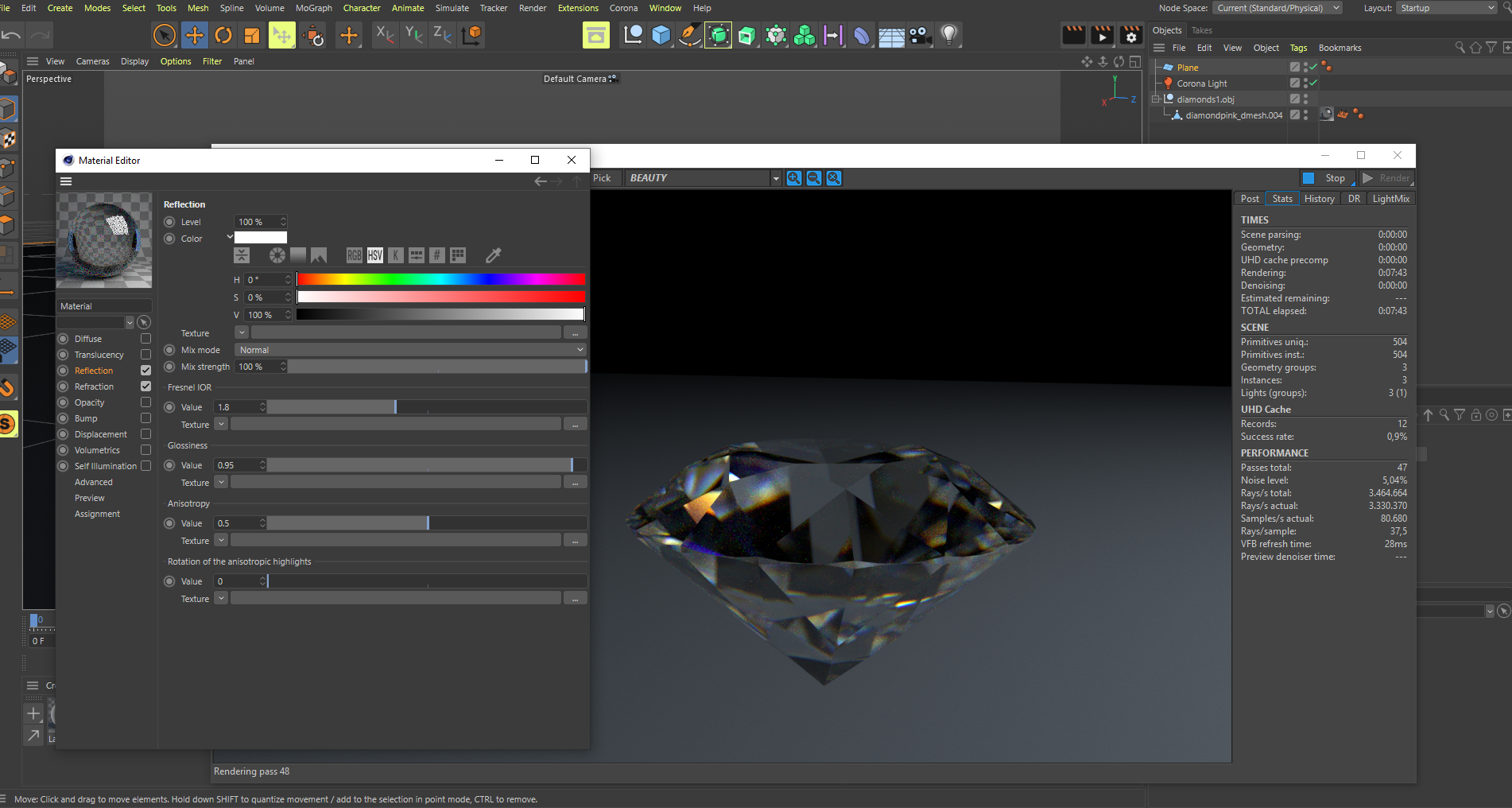The height and width of the screenshot is (808, 1512).
Task: Enable the Diffuse channel checkbox
Action: pyautogui.click(x=145, y=339)
